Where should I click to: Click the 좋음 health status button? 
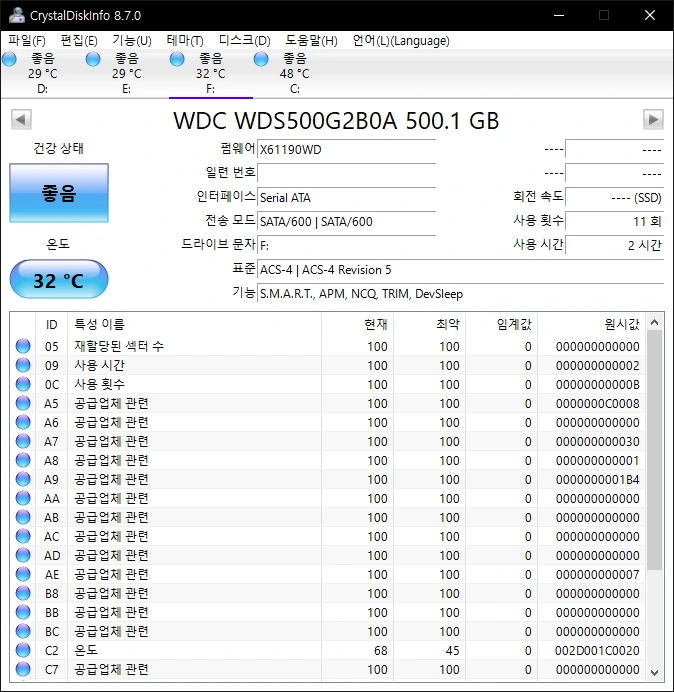pos(59,193)
